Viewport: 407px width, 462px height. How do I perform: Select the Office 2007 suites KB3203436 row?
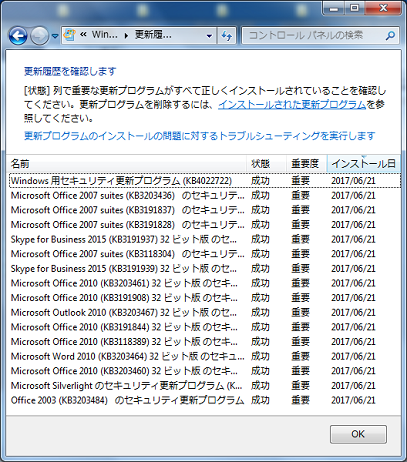coord(205,195)
